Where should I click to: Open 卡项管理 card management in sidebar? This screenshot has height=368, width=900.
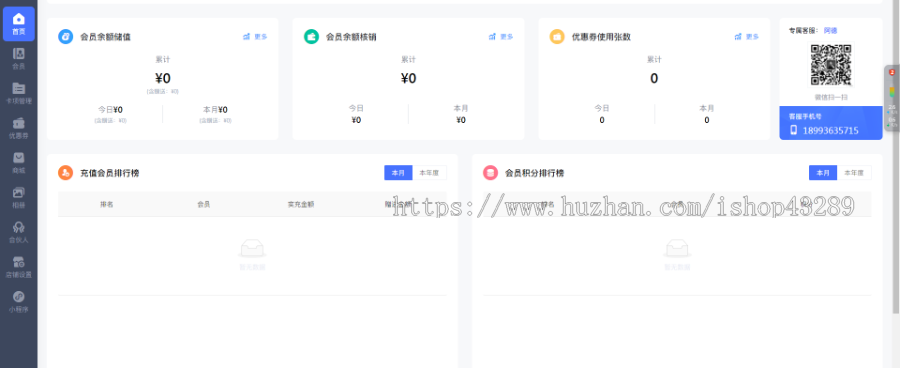point(18,94)
